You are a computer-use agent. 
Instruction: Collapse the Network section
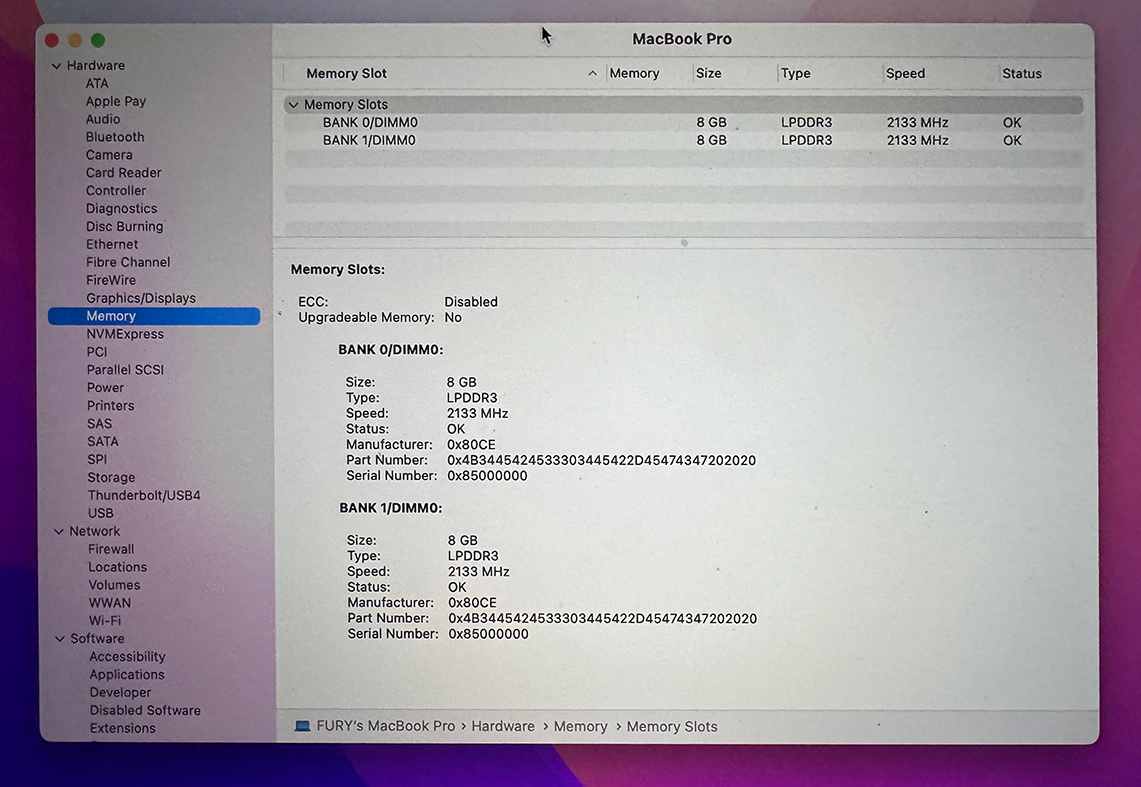tap(58, 530)
